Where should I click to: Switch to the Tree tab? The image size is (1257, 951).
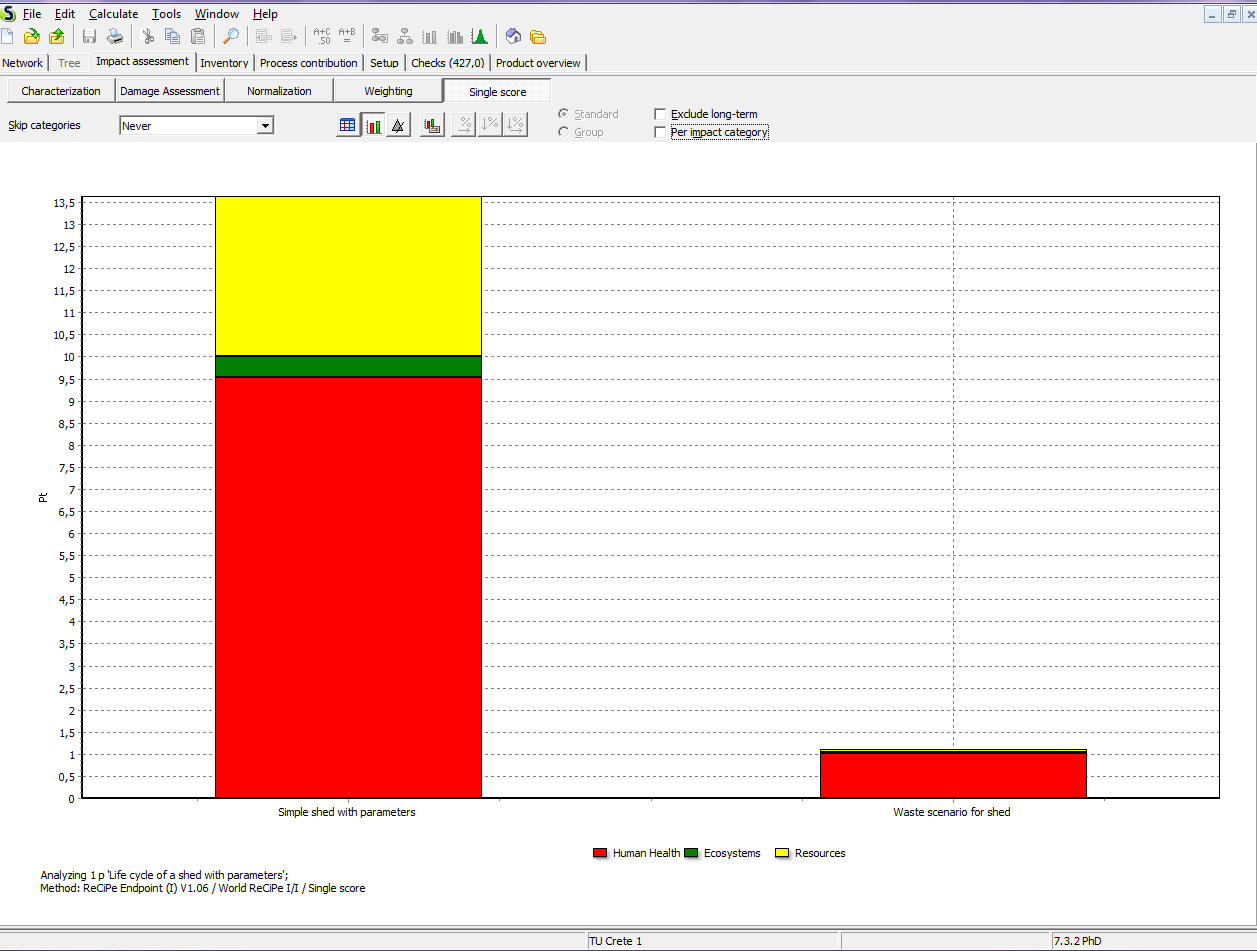(69, 63)
